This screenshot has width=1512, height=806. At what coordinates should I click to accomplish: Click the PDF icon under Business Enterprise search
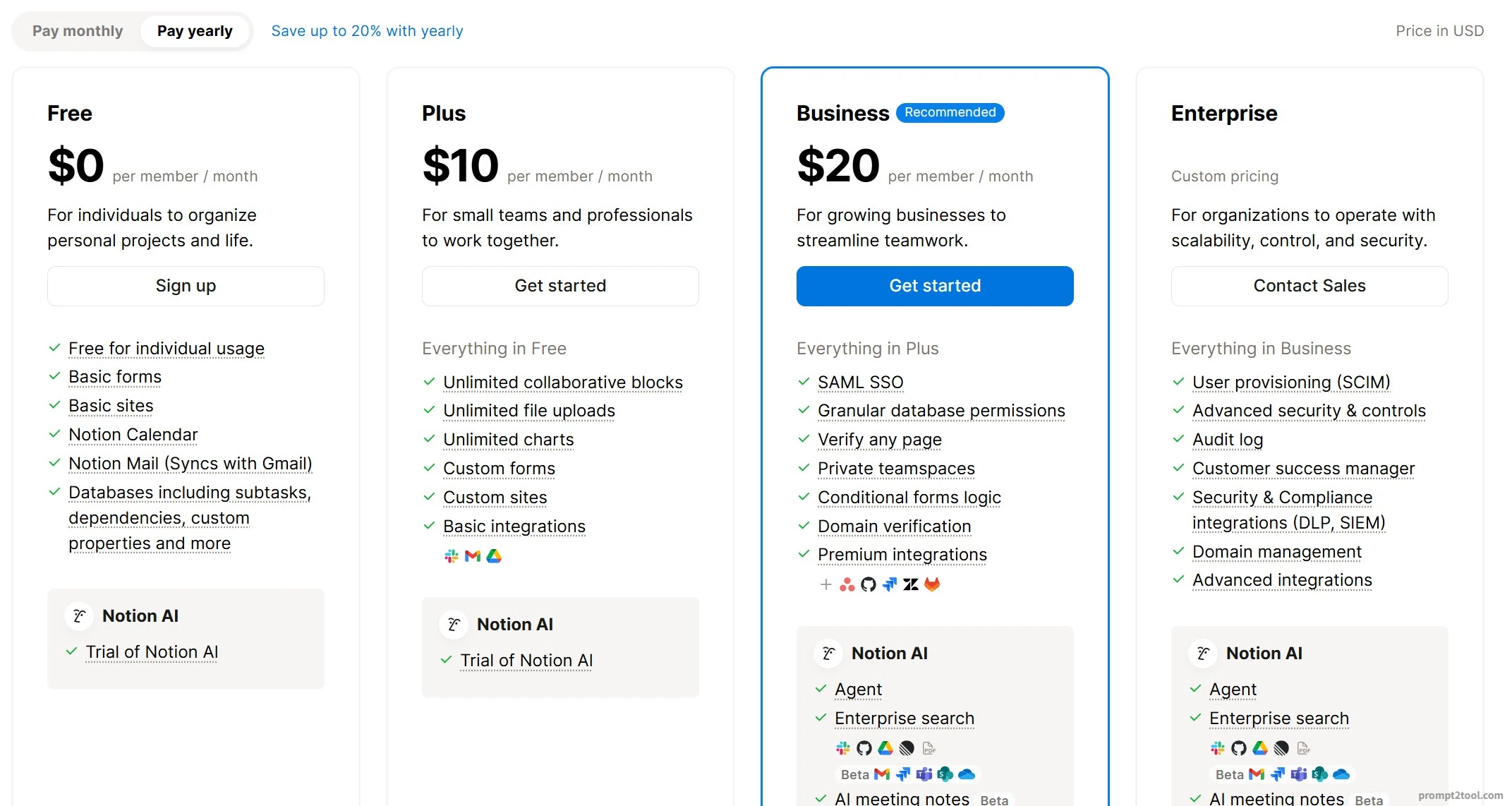(x=929, y=748)
